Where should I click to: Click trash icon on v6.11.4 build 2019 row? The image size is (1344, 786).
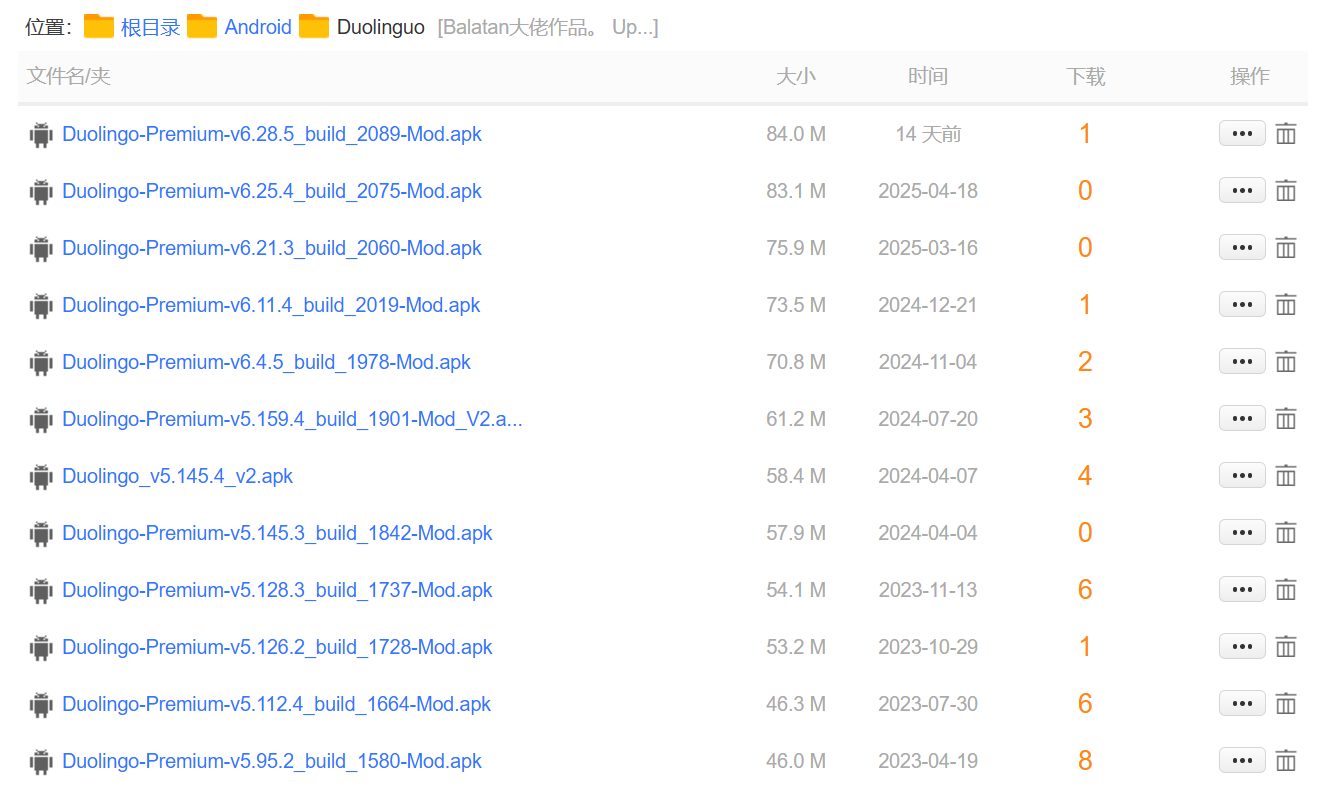pyautogui.click(x=1286, y=304)
